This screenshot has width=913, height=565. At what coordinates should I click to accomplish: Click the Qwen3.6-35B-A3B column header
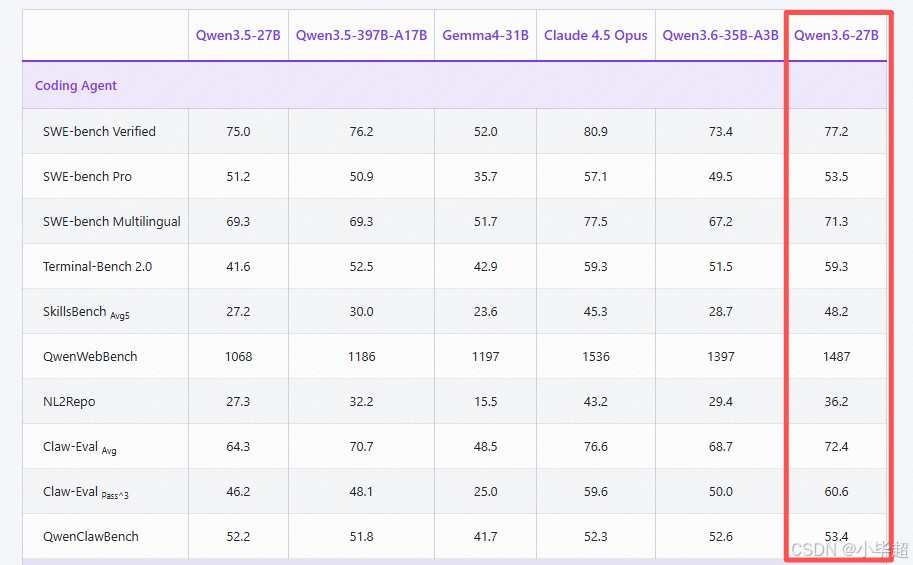(720, 36)
